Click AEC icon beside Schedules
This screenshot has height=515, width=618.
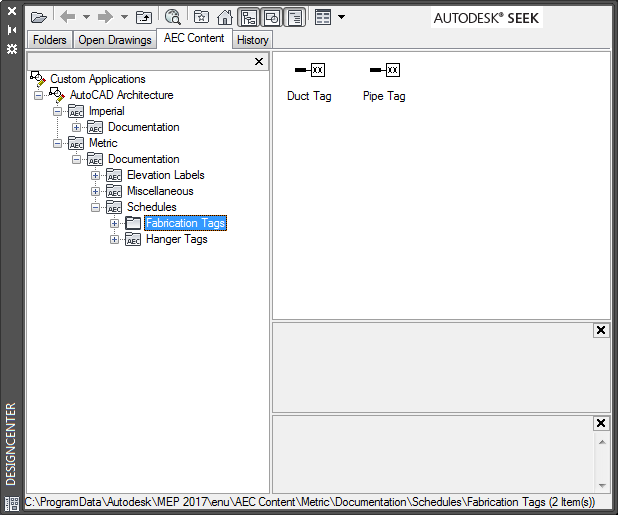(114, 207)
